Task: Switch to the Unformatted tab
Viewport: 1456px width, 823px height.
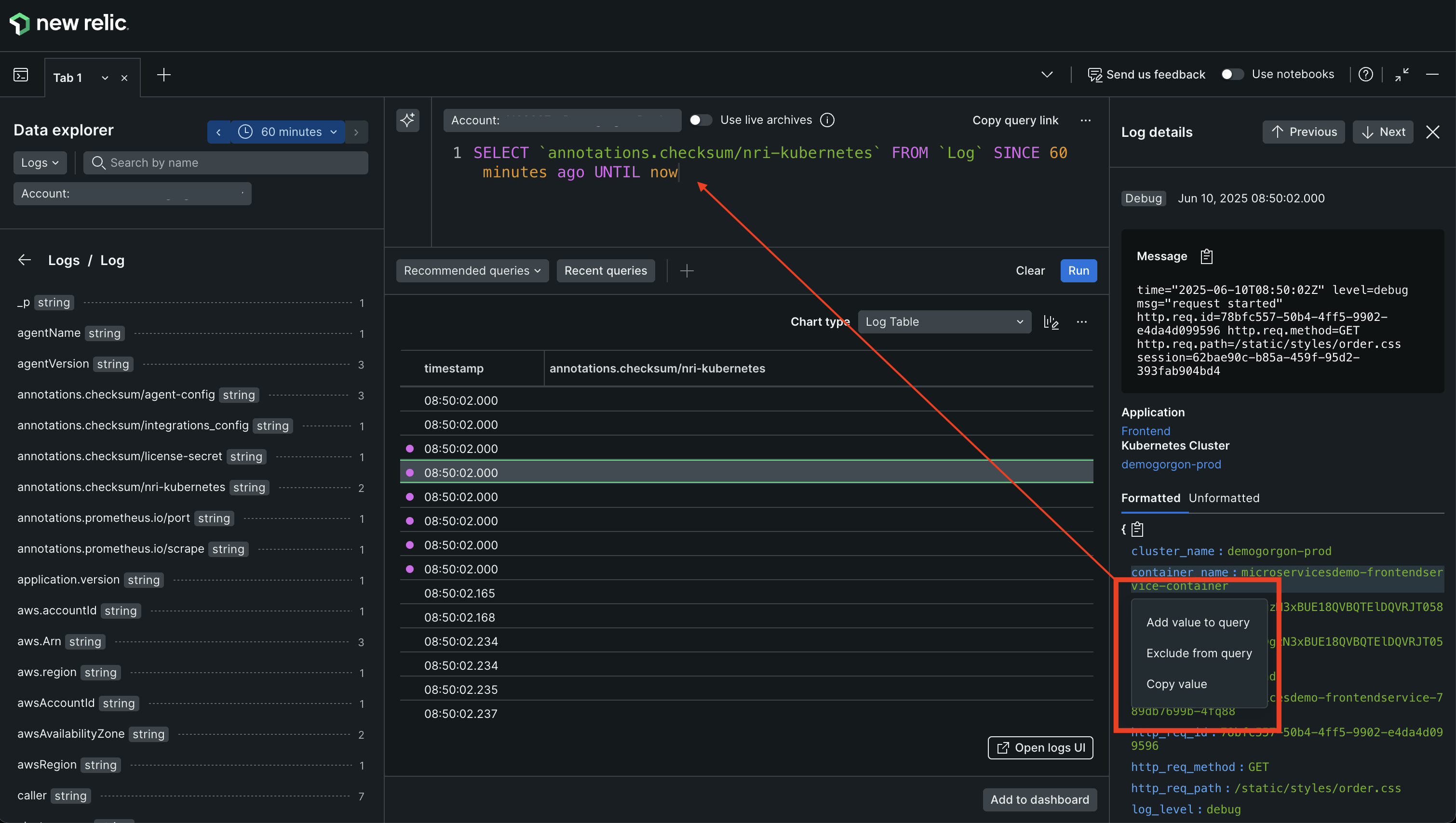Action: [1224, 498]
